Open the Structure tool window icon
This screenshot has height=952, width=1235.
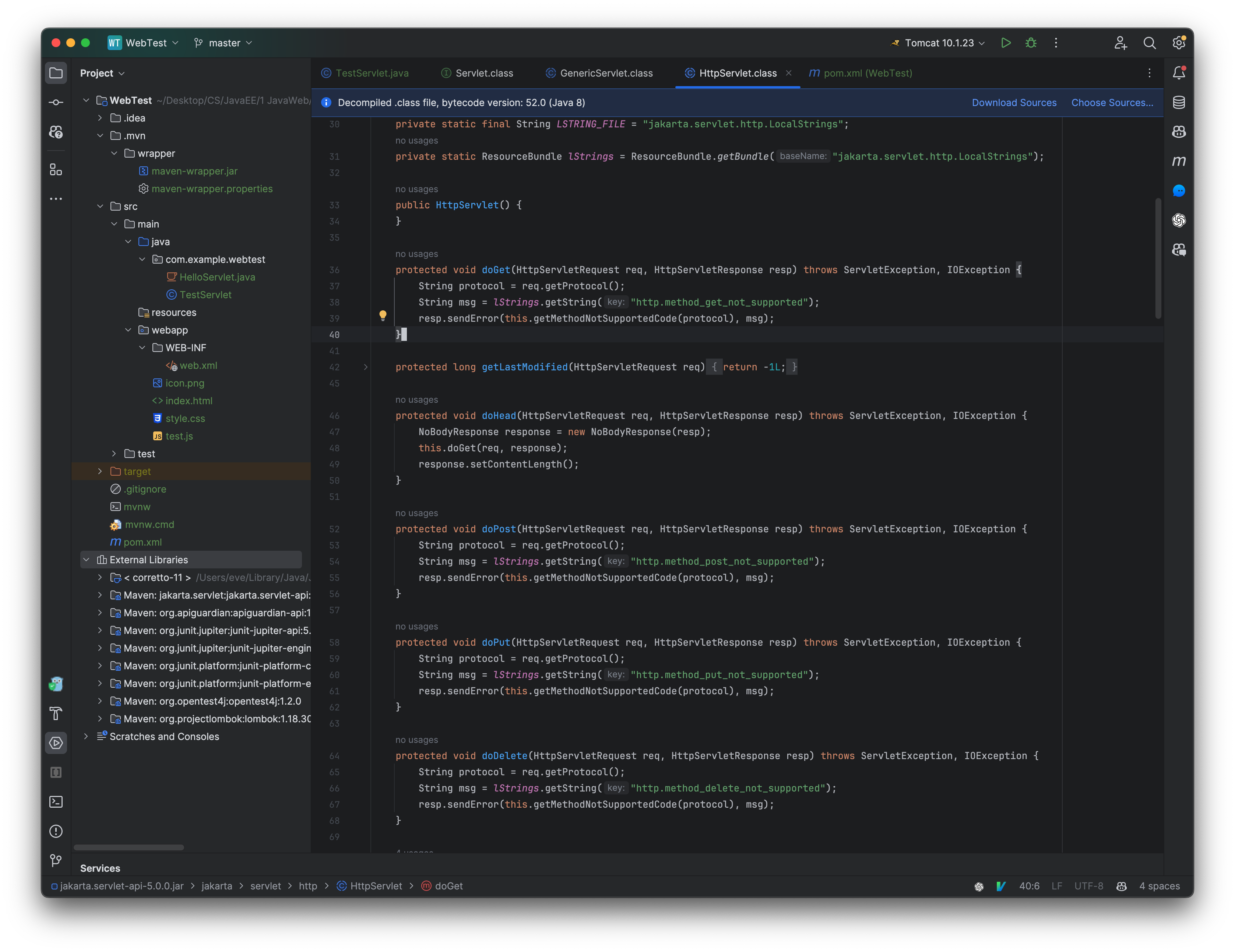(x=56, y=170)
